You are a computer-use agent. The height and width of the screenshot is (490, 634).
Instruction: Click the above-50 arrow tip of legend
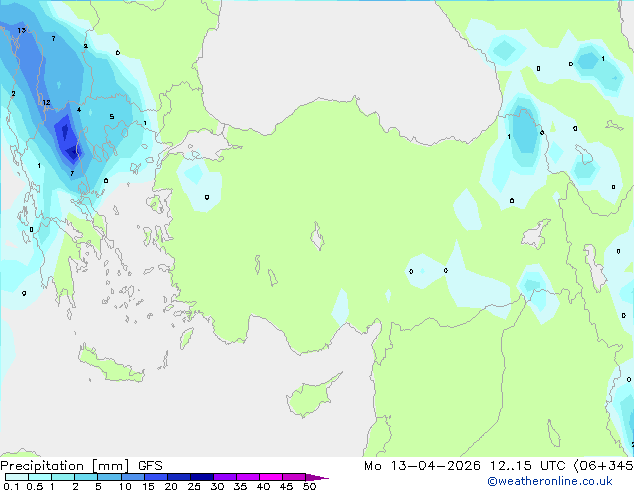point(317,477)
